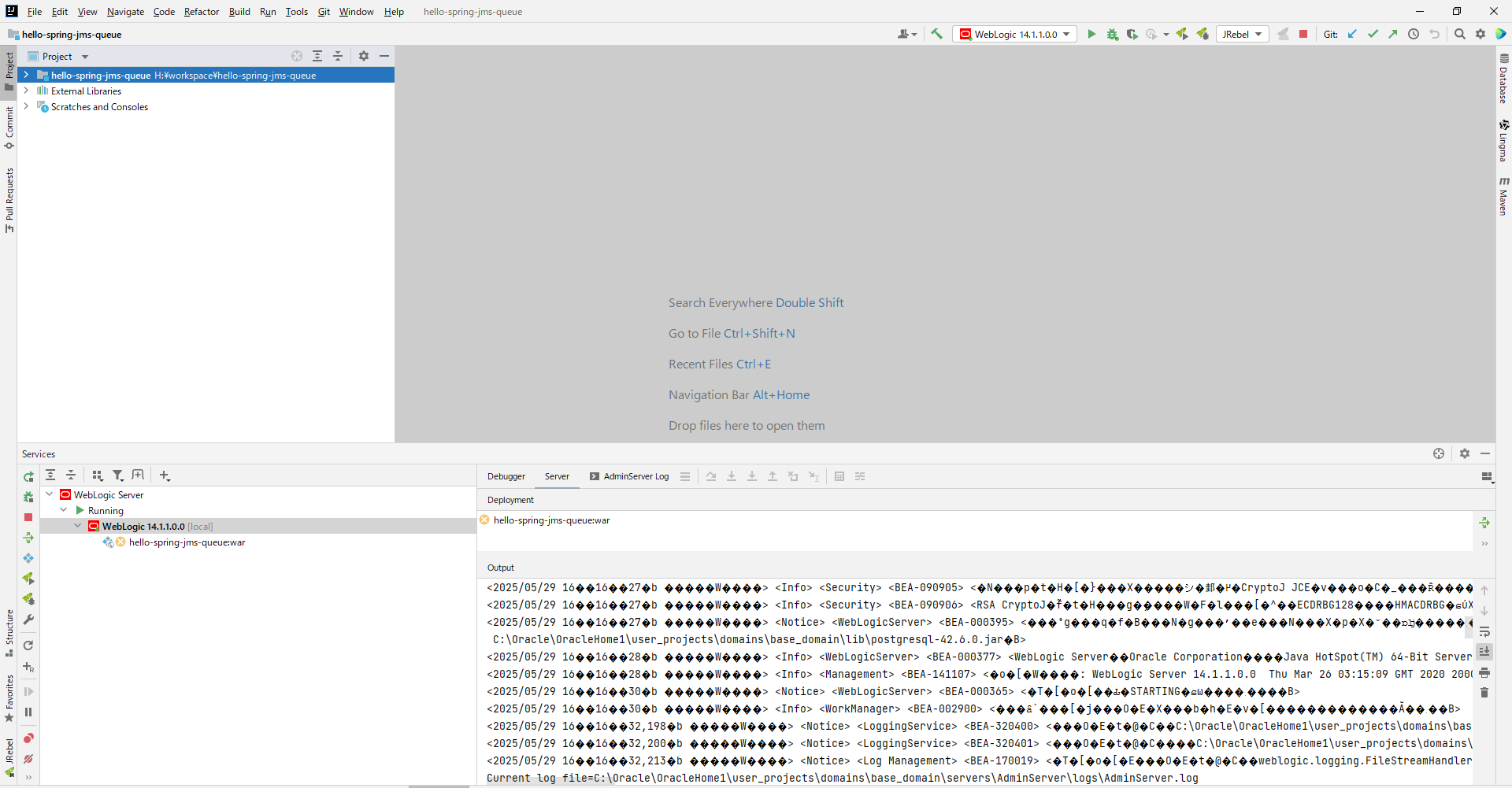Stop server via Services red square
This screenshot has width=1512, height=788.
pos(28,517)
